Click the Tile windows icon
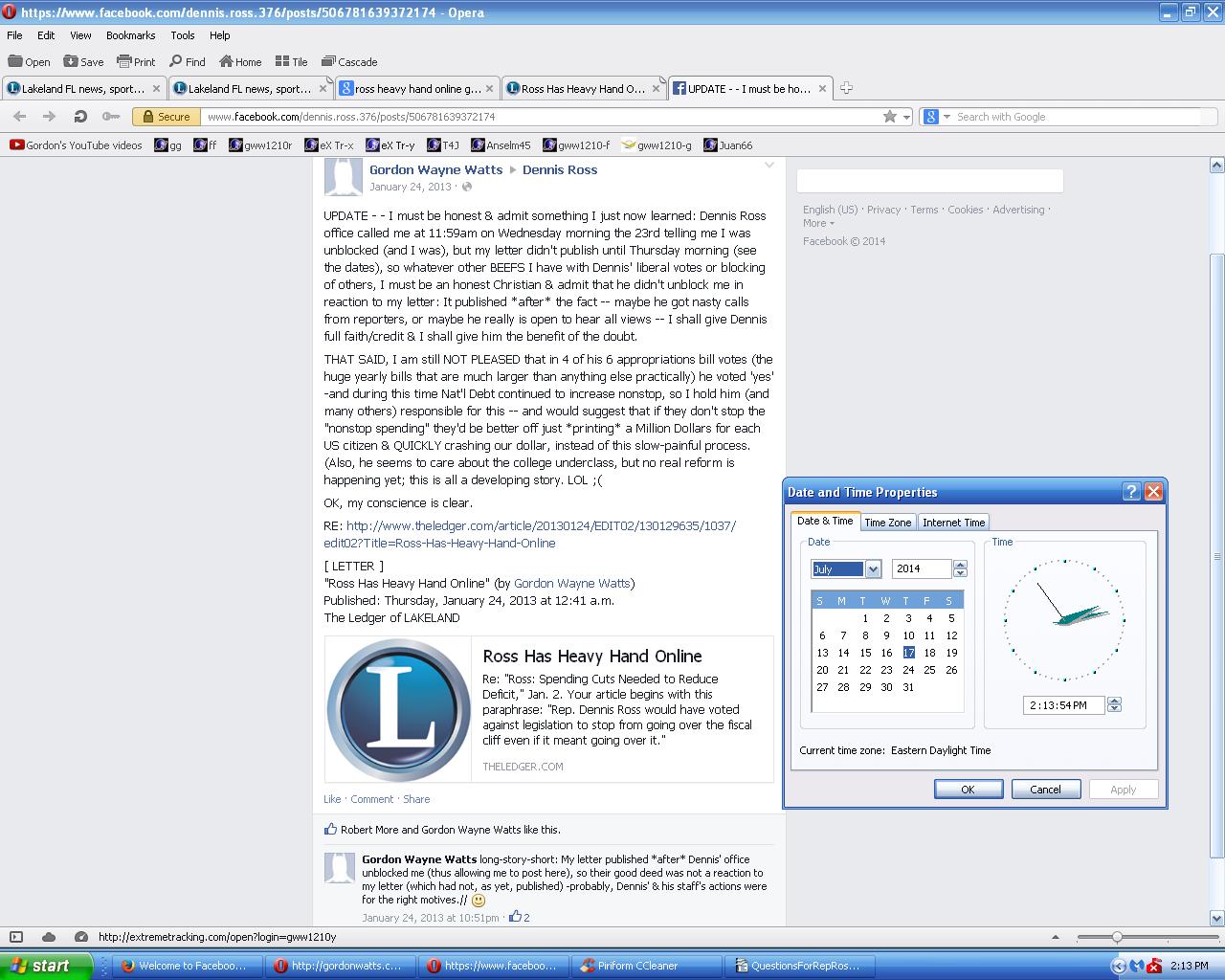This screenshot has height=980, width=1225. pyautogui.click(x=282, y=61)
